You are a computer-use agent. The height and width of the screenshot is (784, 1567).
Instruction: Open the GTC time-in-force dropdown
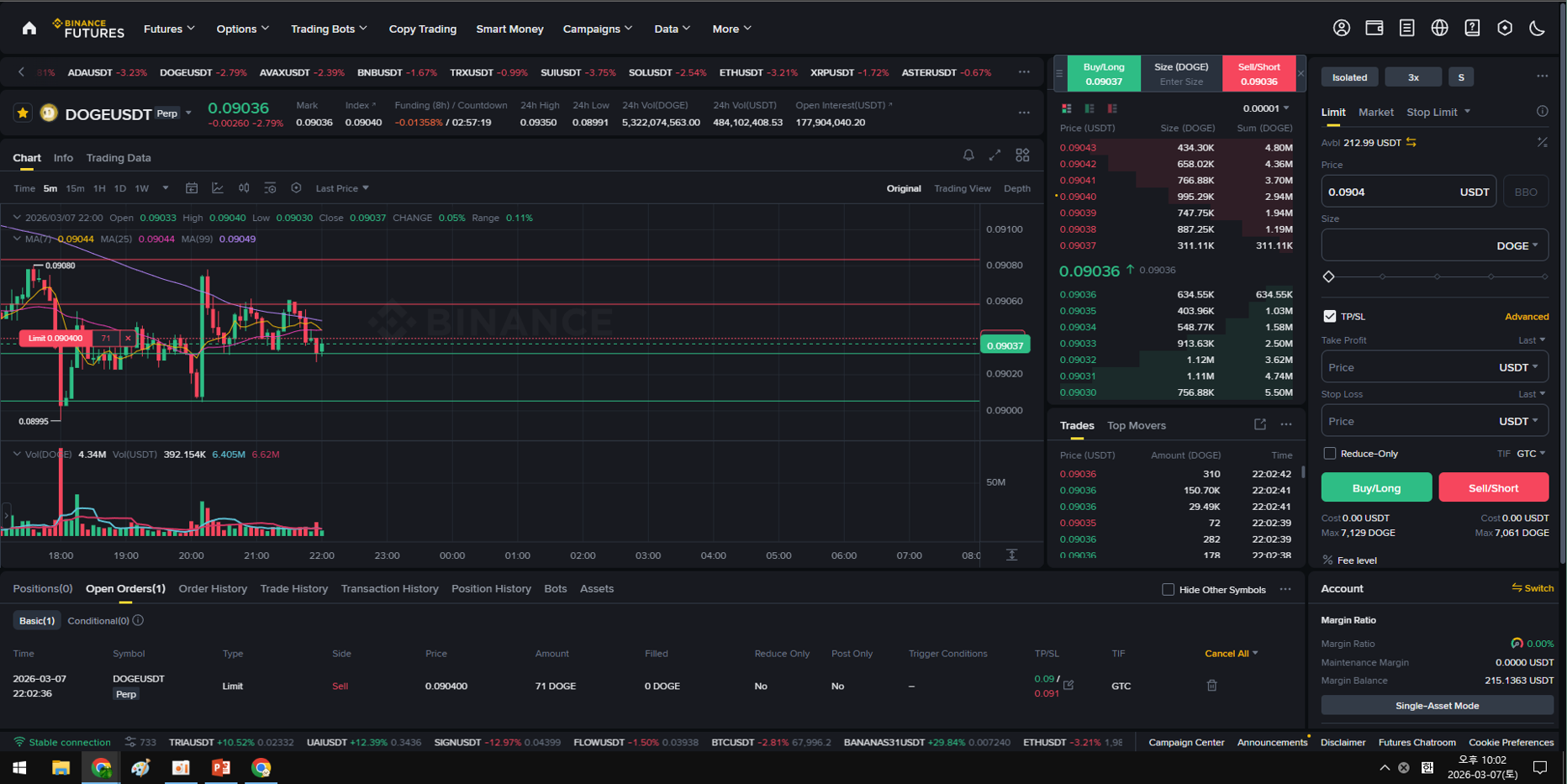click(x=1531, y=454)
